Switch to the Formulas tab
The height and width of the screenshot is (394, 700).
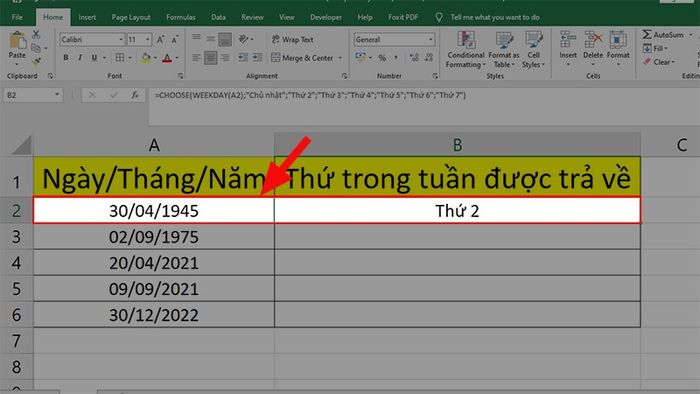click(x=181, y=17)
